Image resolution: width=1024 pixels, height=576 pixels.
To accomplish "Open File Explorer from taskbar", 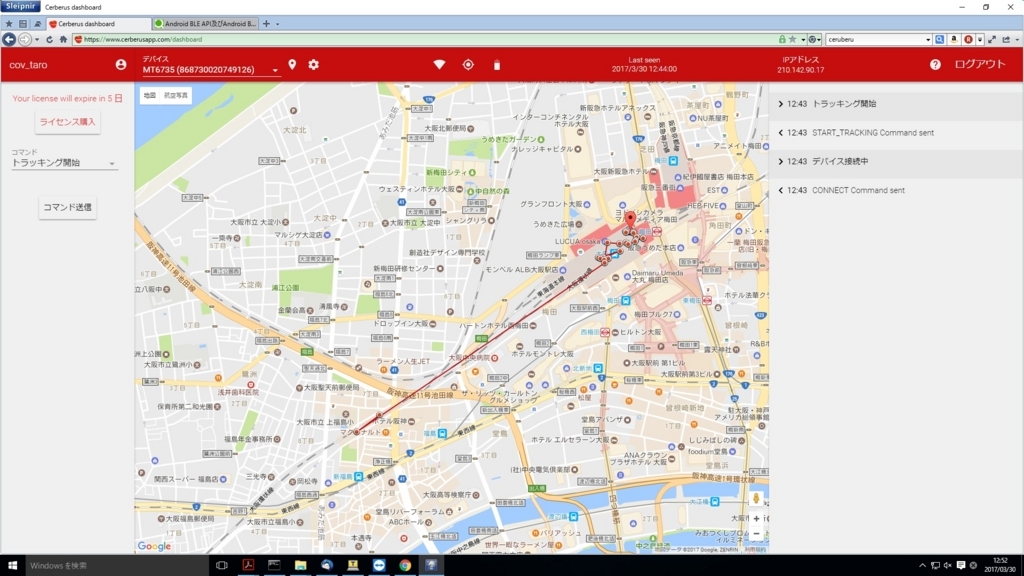I will click(300, 566).
